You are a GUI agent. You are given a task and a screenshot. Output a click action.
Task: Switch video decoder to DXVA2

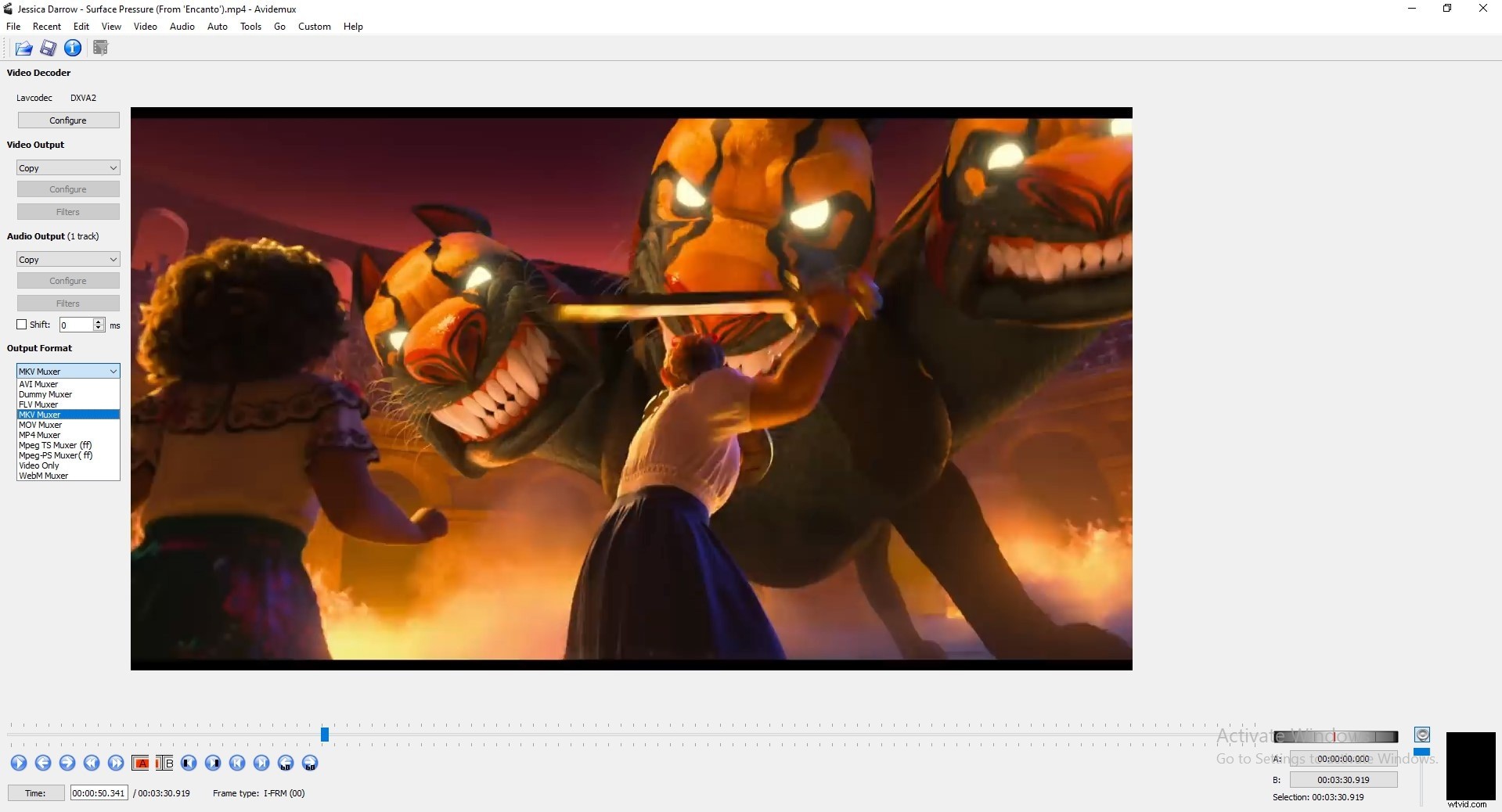click(84, 98)
